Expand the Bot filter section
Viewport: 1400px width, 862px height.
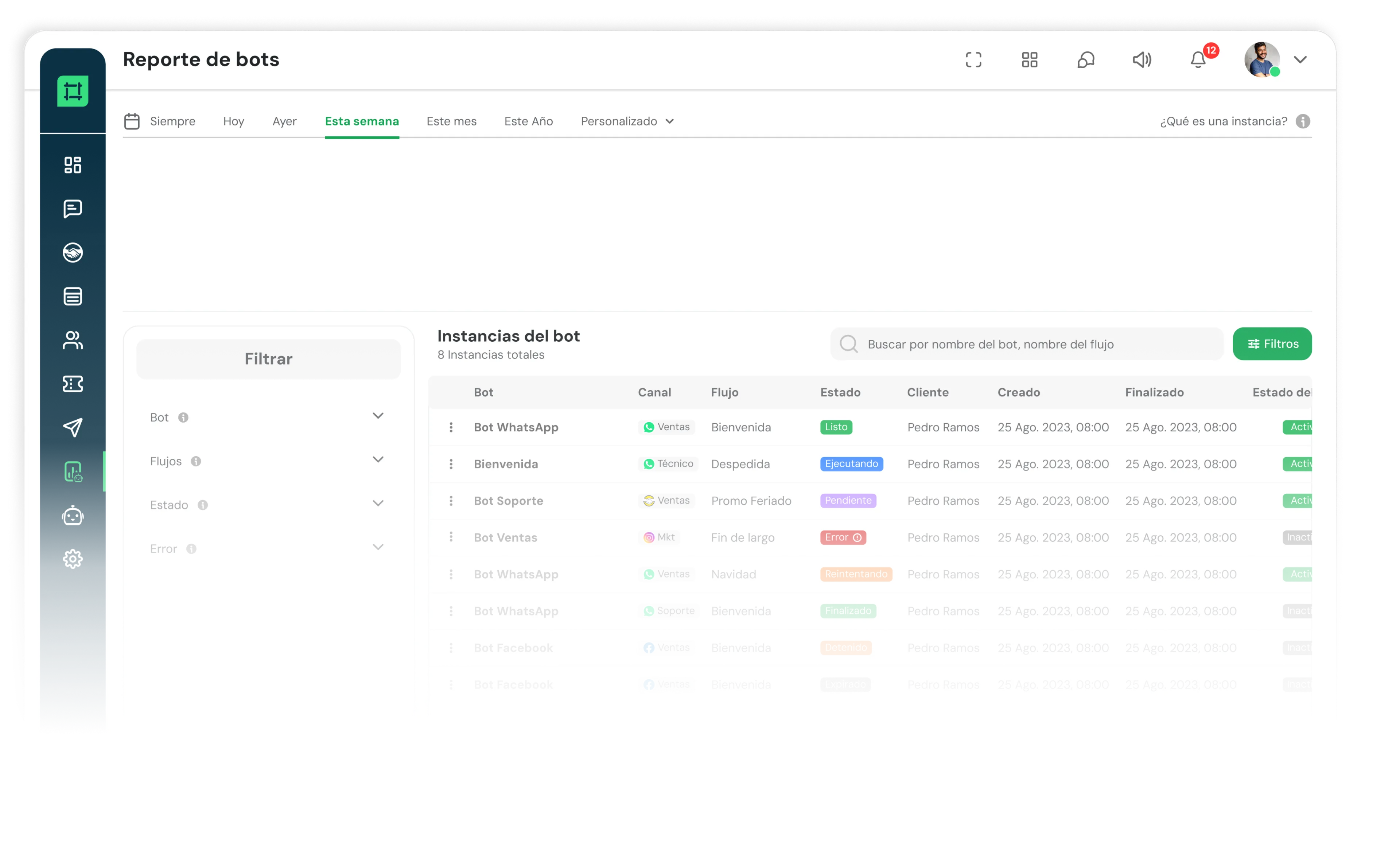[x=378, y=416]
